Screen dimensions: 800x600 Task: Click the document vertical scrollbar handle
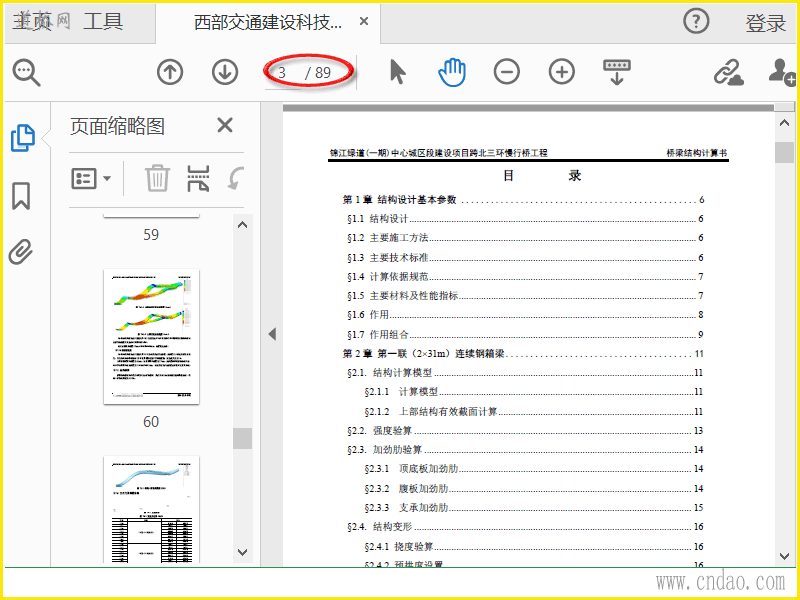coord(785,153)
